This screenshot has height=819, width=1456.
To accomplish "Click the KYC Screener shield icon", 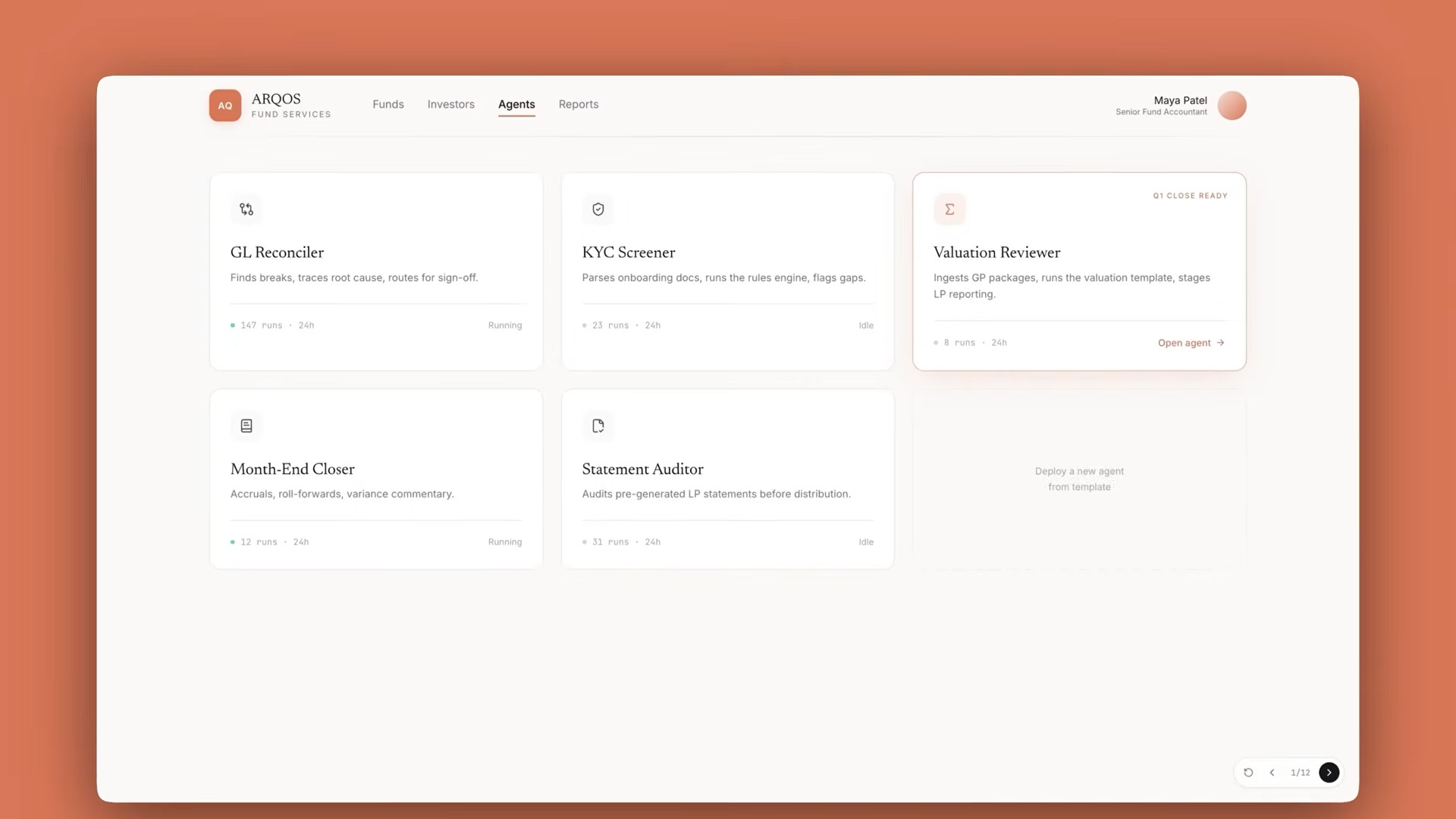I will tap(598, 209).
